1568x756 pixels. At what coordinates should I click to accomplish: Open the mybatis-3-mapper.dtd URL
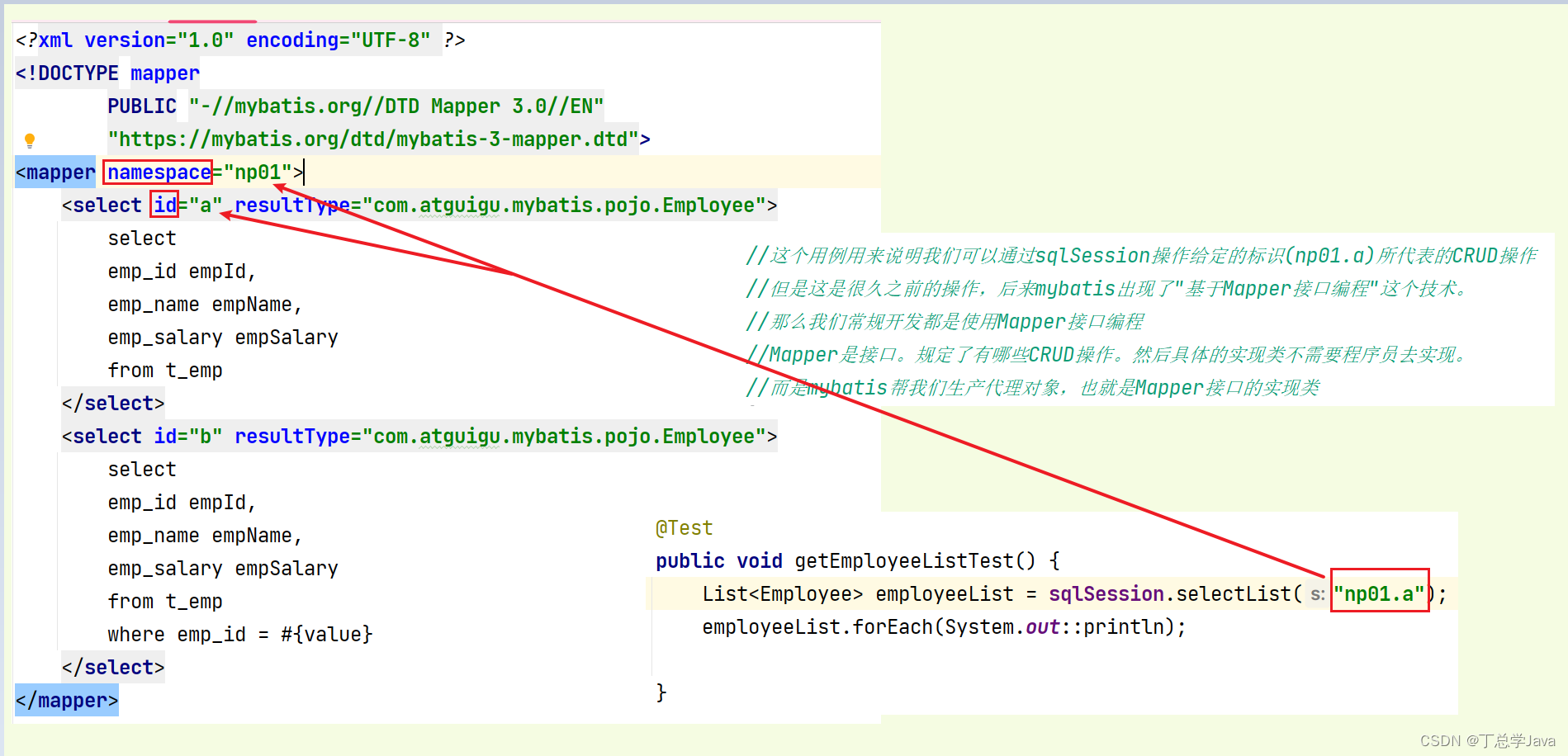click(372, 139)
